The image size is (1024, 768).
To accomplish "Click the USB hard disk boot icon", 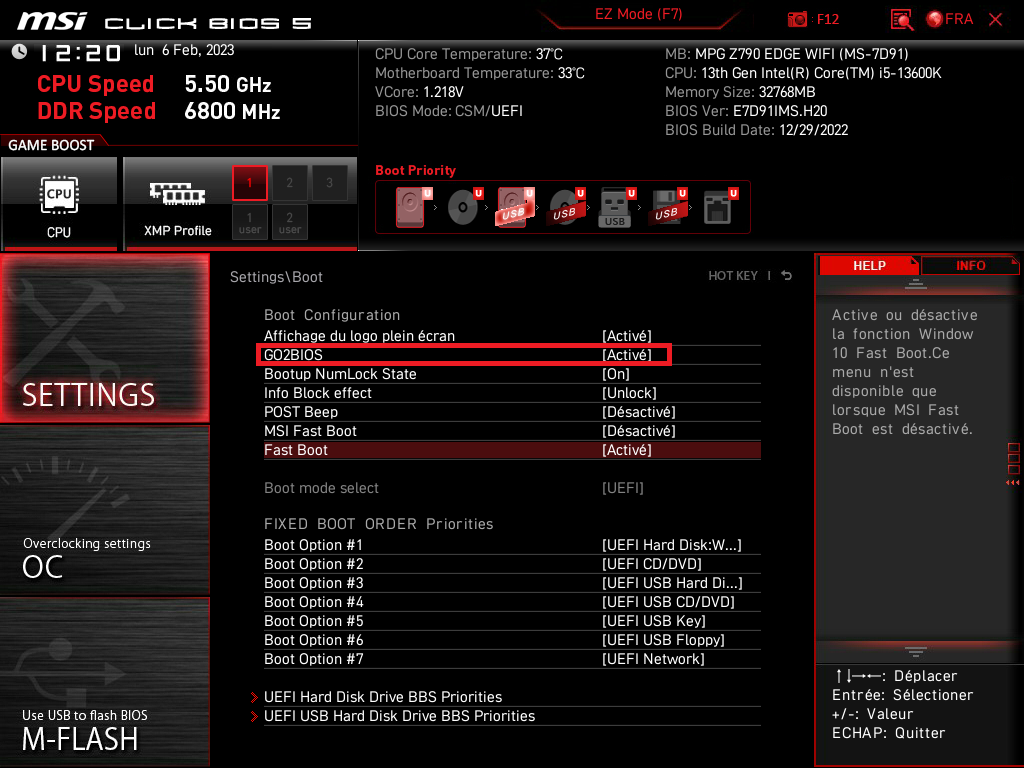I will (x=515, y=207).
